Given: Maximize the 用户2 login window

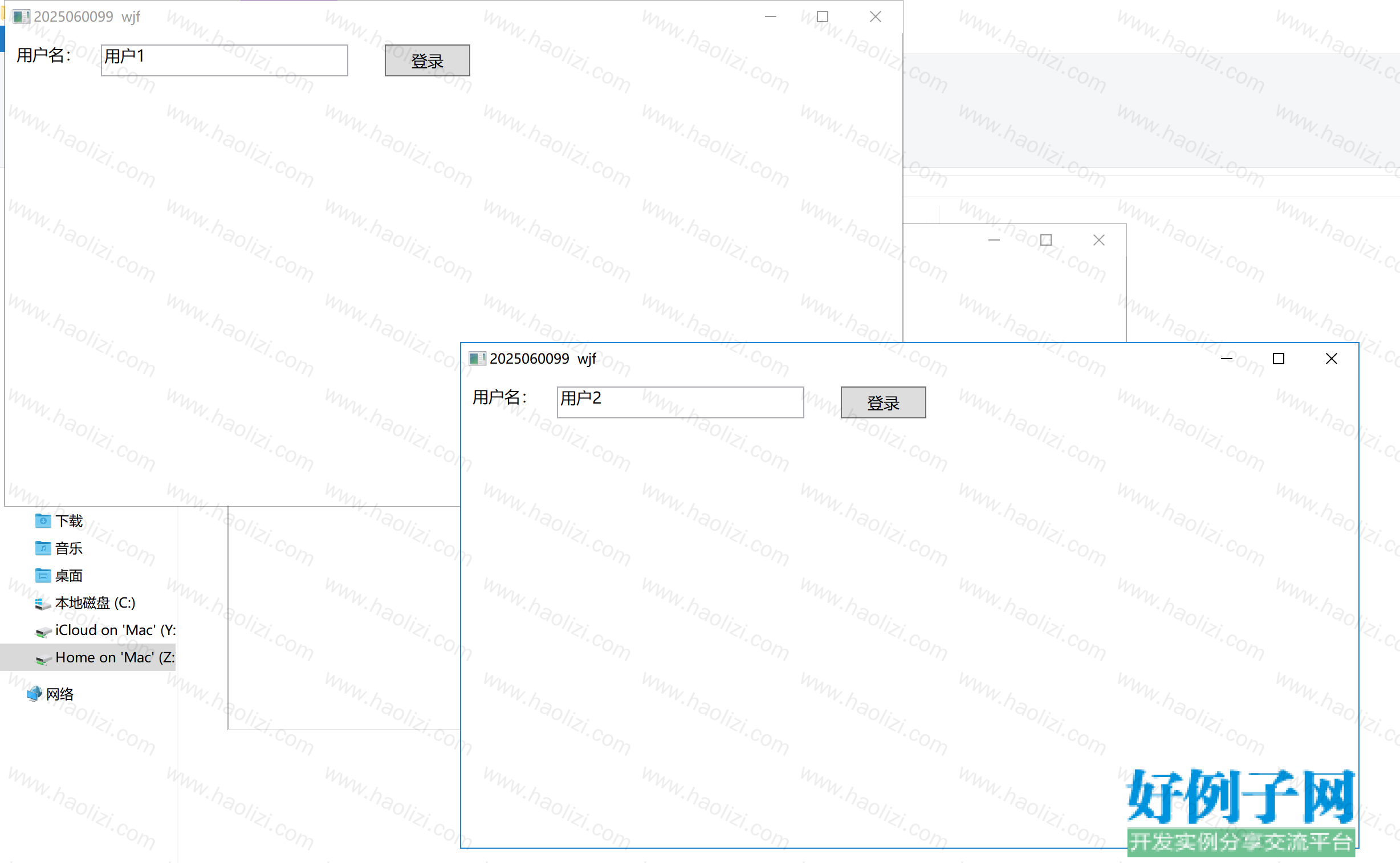Looking at the screenshot, I should coord(1279,359).
